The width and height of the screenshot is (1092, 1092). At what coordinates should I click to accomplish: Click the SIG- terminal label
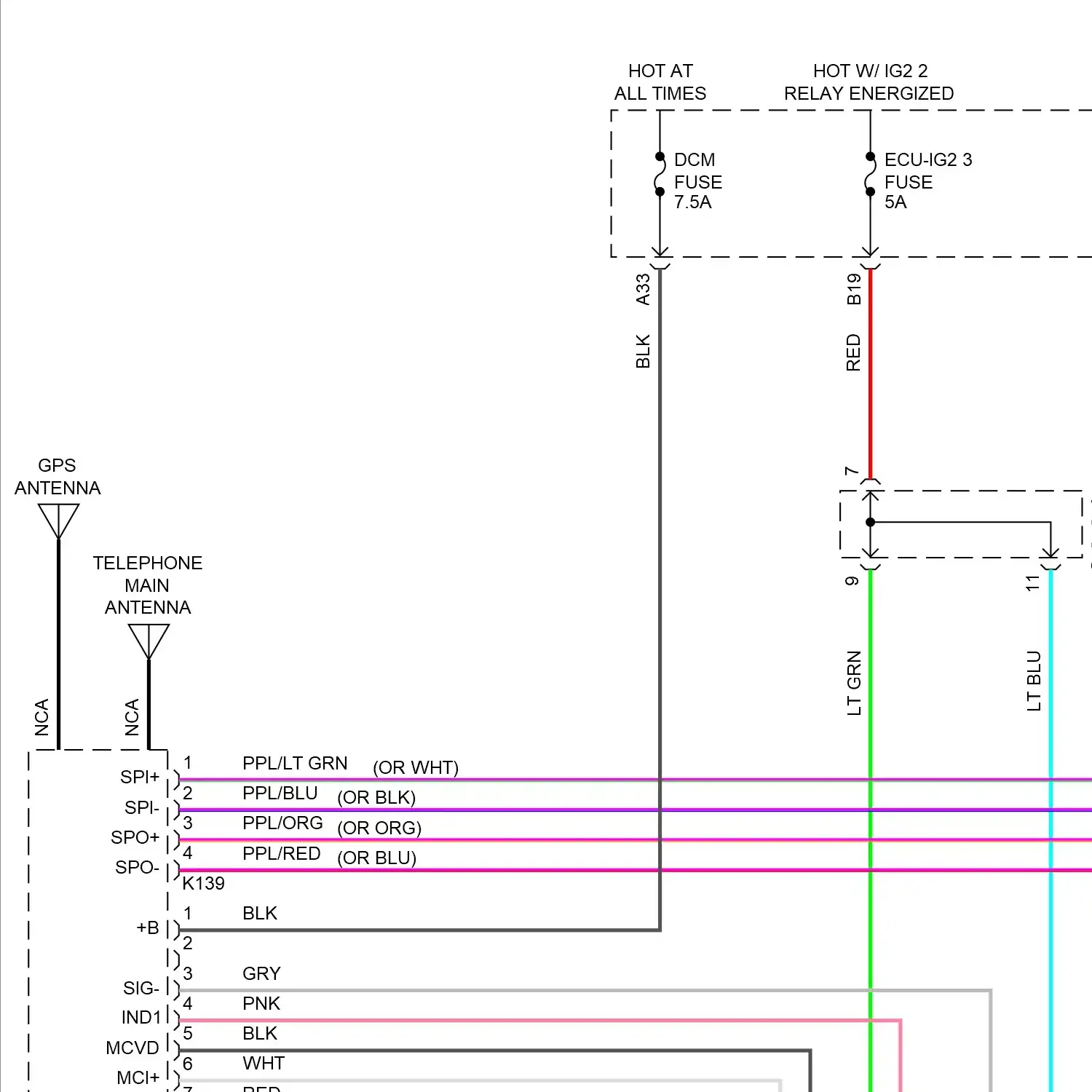[141, 988]
